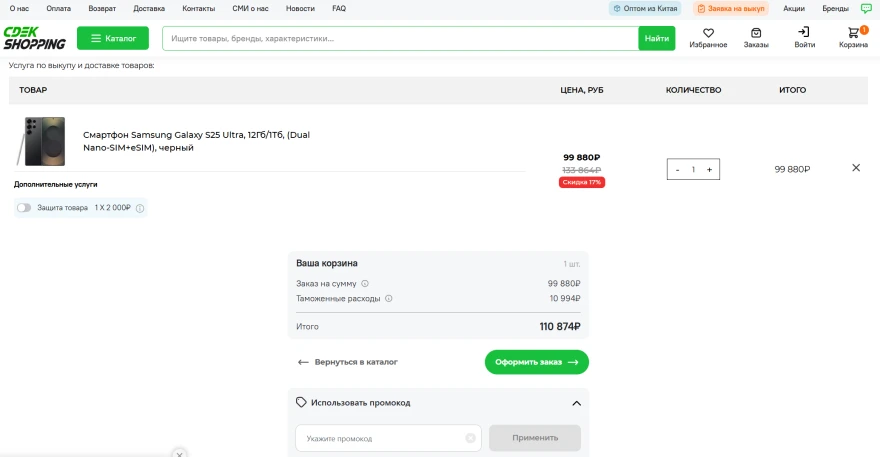The image size is (880, 457).
Task: Decrease quantity with minus button
Action: [678, 170]
